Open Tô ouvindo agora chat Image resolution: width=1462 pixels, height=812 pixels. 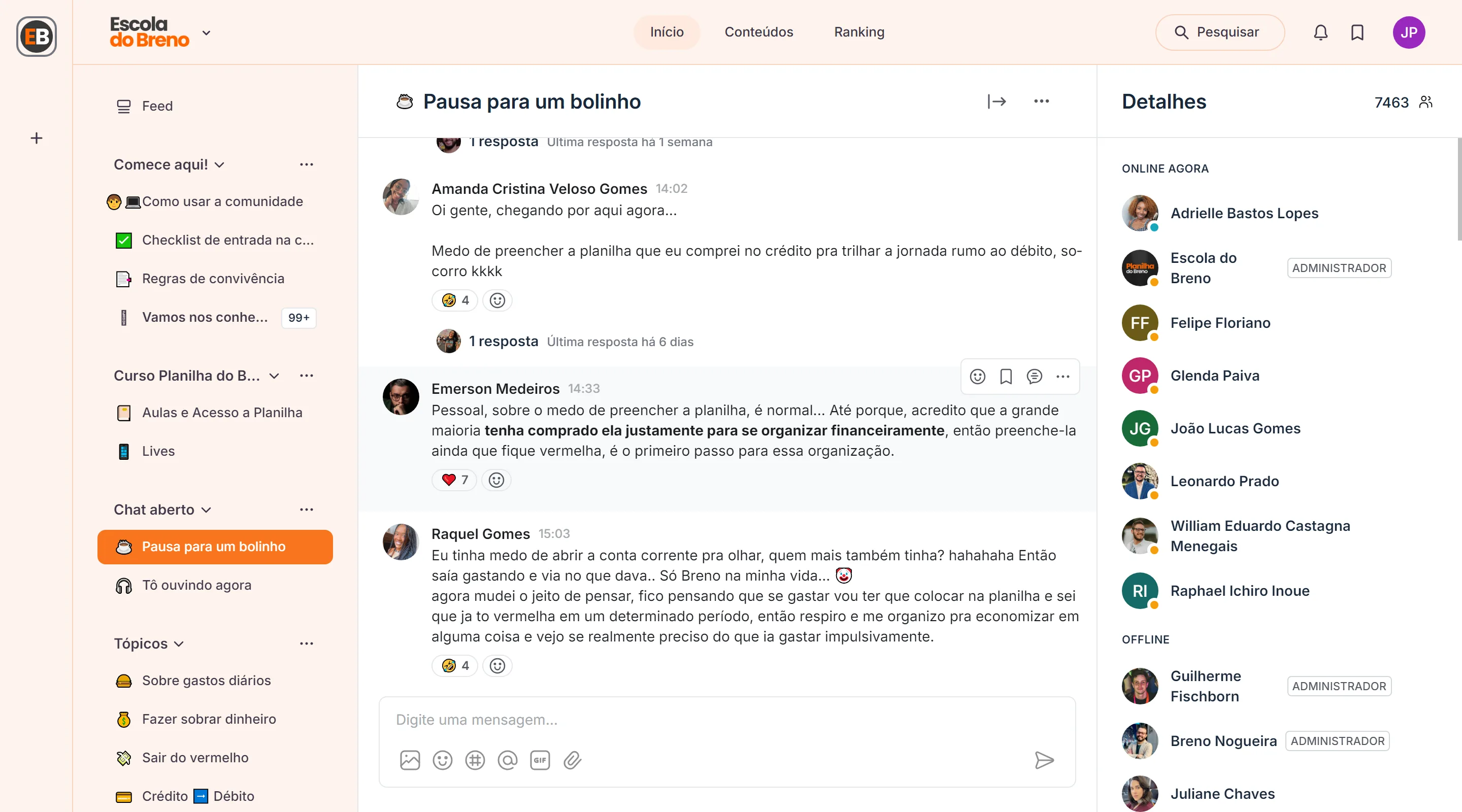point(196,585)
